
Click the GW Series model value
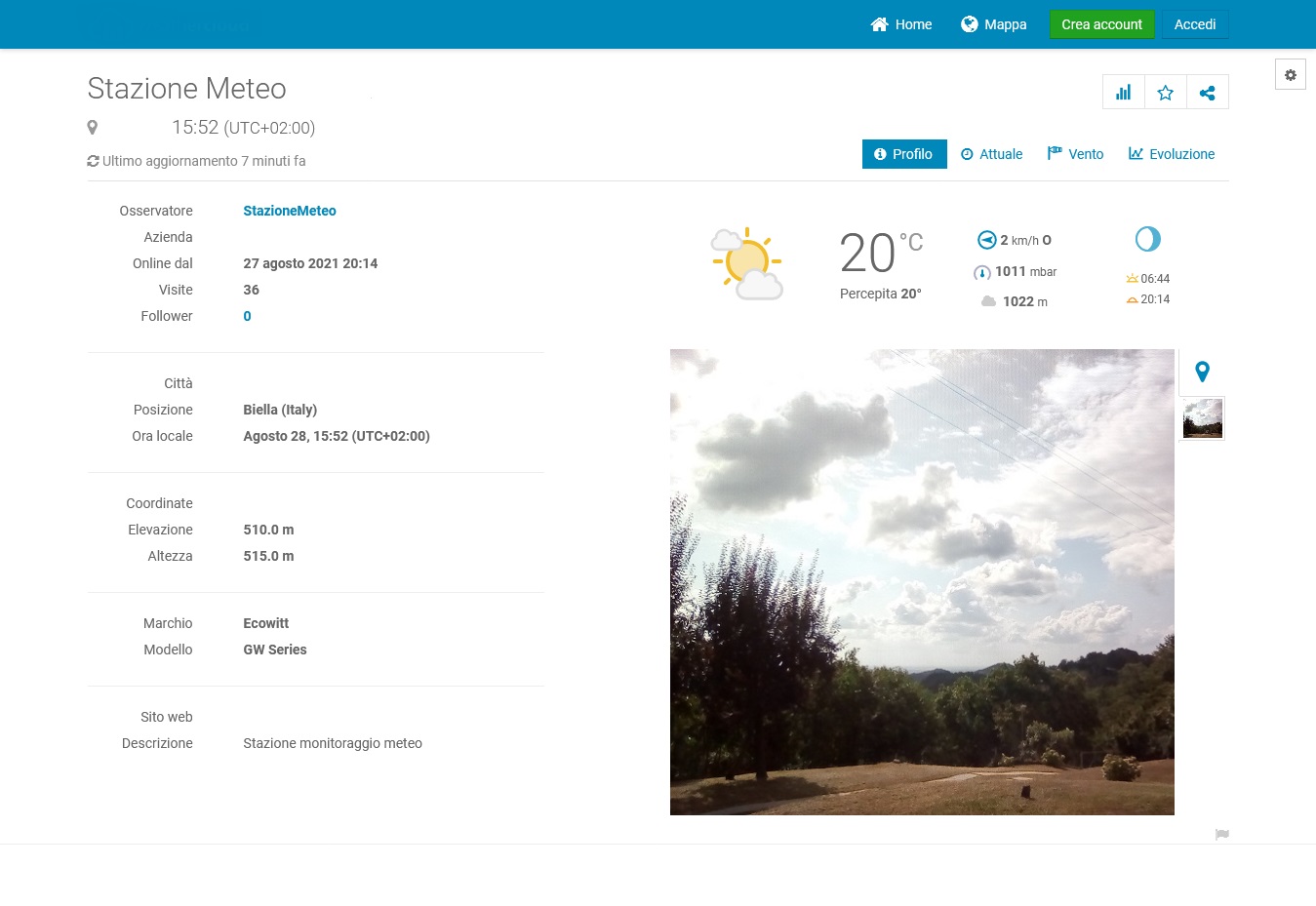(275, 650)
